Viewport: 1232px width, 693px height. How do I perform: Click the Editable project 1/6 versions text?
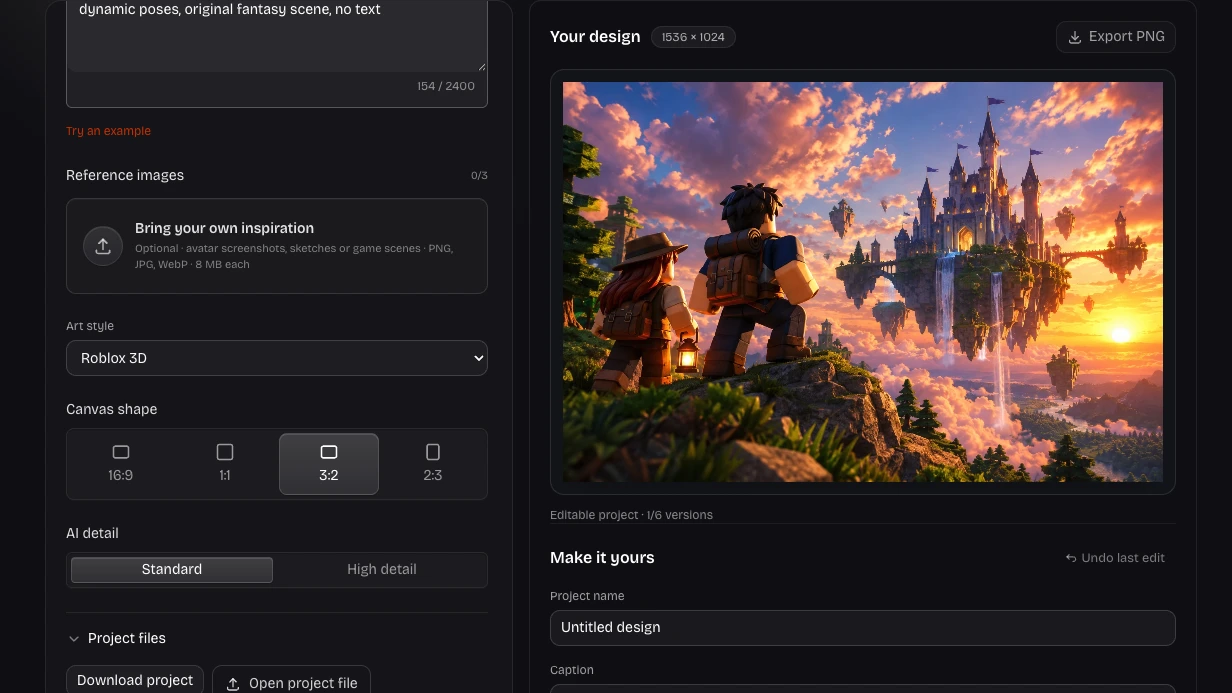coord(631,515)
